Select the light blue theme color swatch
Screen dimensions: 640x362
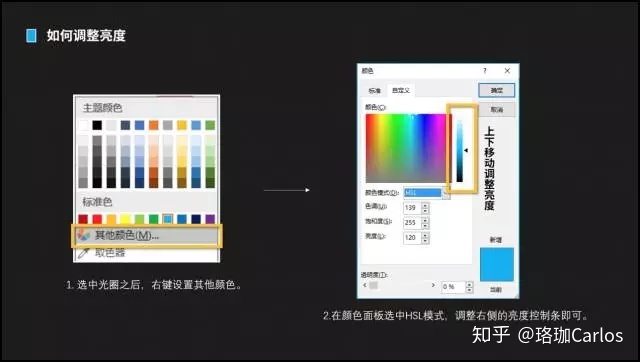pyautogui.click(x=196, y=125)
